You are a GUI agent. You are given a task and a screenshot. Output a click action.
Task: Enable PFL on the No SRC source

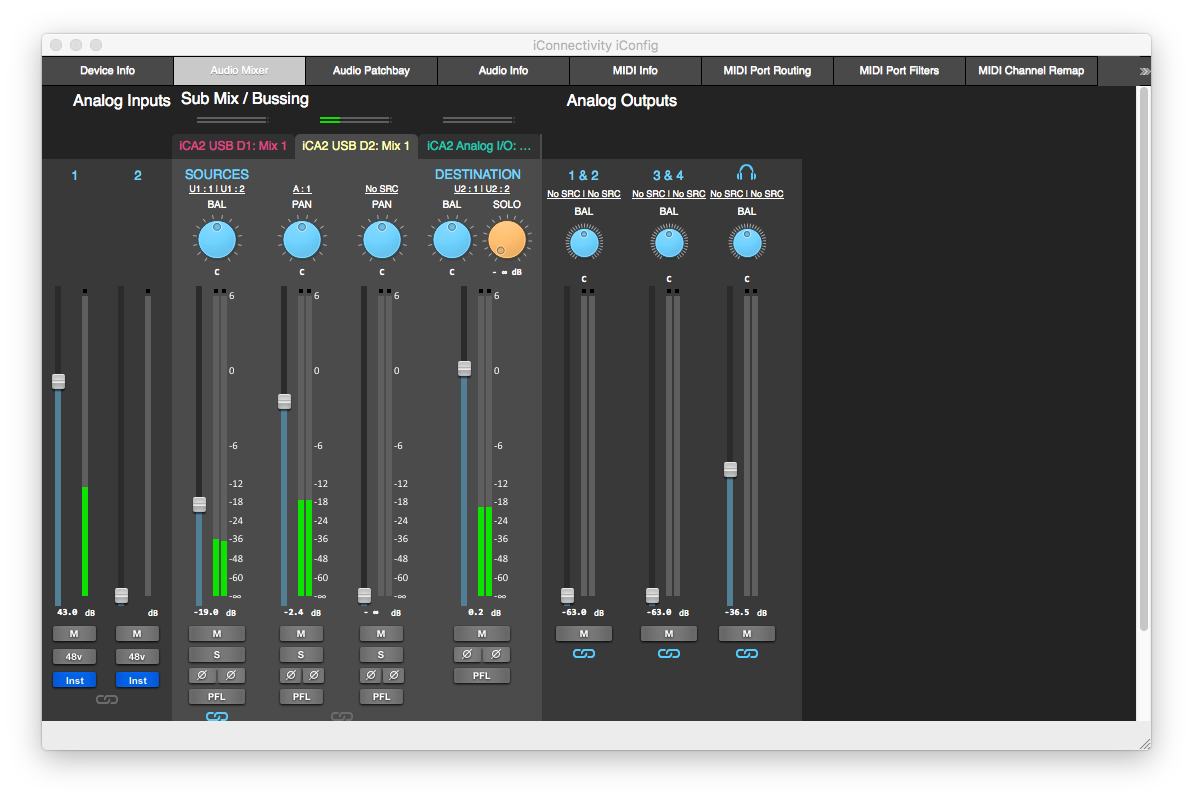coord(381,696)
